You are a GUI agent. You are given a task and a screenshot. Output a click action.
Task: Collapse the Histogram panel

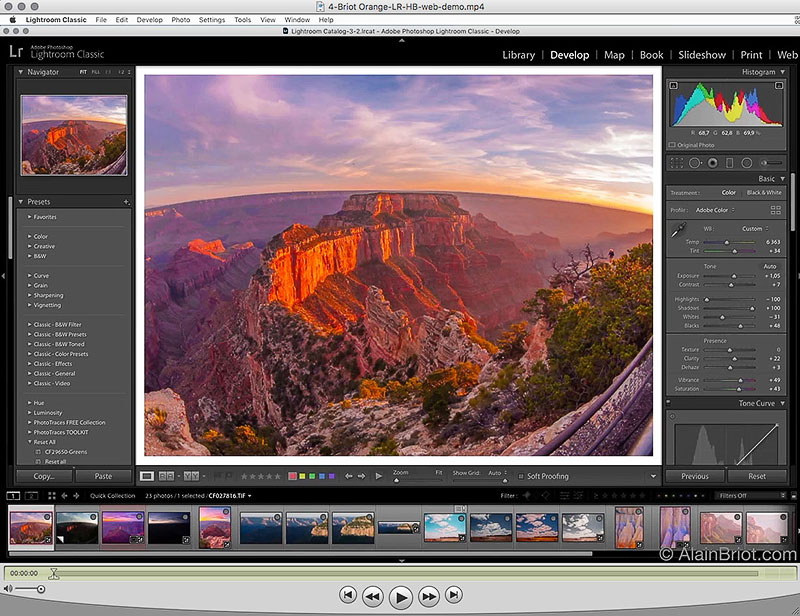[x=781, y=72]
